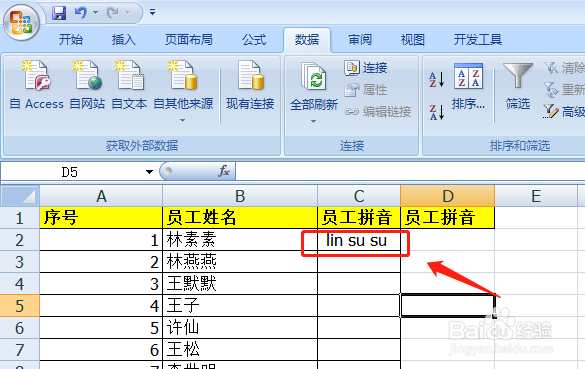Customize Quick Access Toolbar dropdown
This screenshot has width=585, height=369.
(x=152, y=12)
